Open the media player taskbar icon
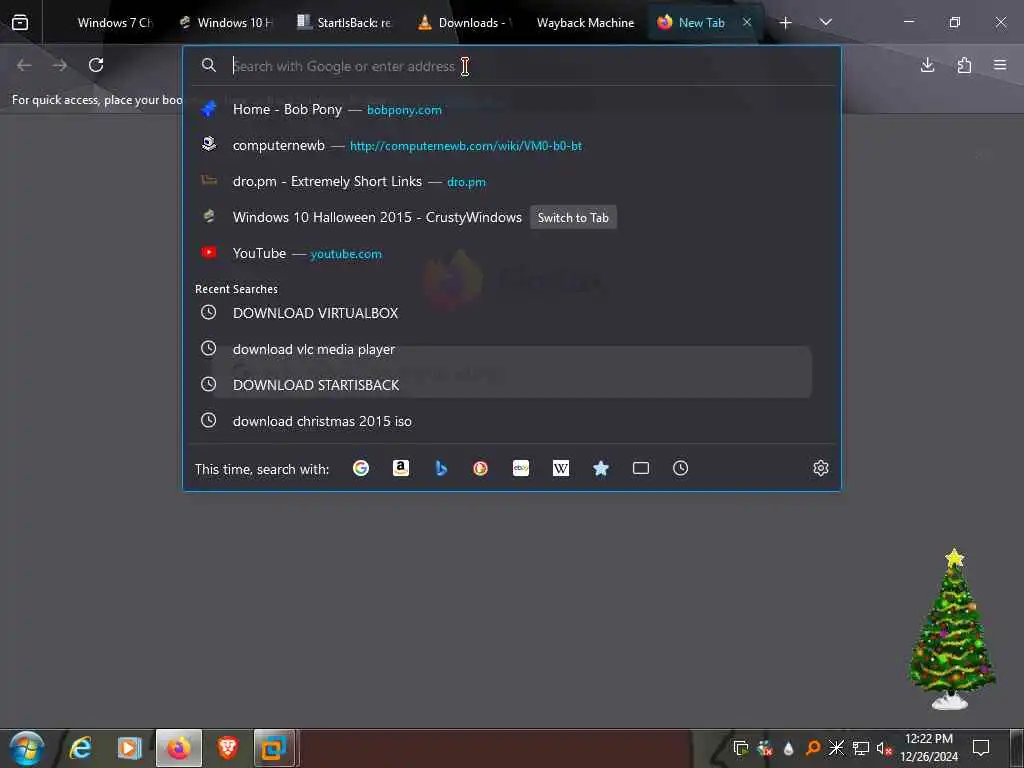 pyautogui.click(x=129, y=748)
